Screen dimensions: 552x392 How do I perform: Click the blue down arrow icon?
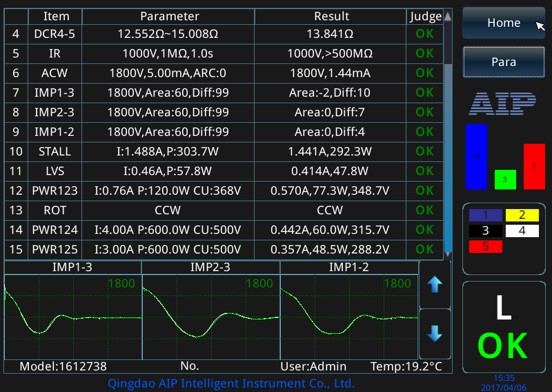[x=435, y=333]
